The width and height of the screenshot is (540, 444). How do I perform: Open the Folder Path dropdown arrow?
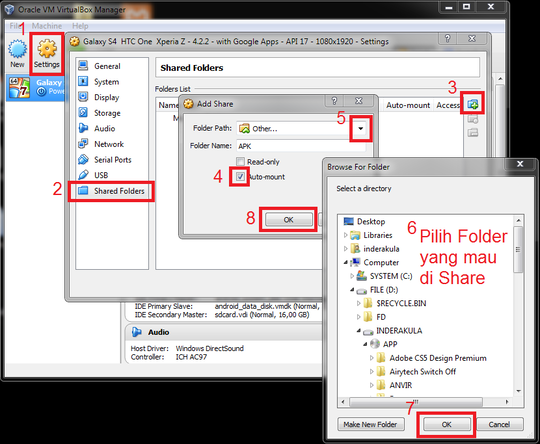361,128
